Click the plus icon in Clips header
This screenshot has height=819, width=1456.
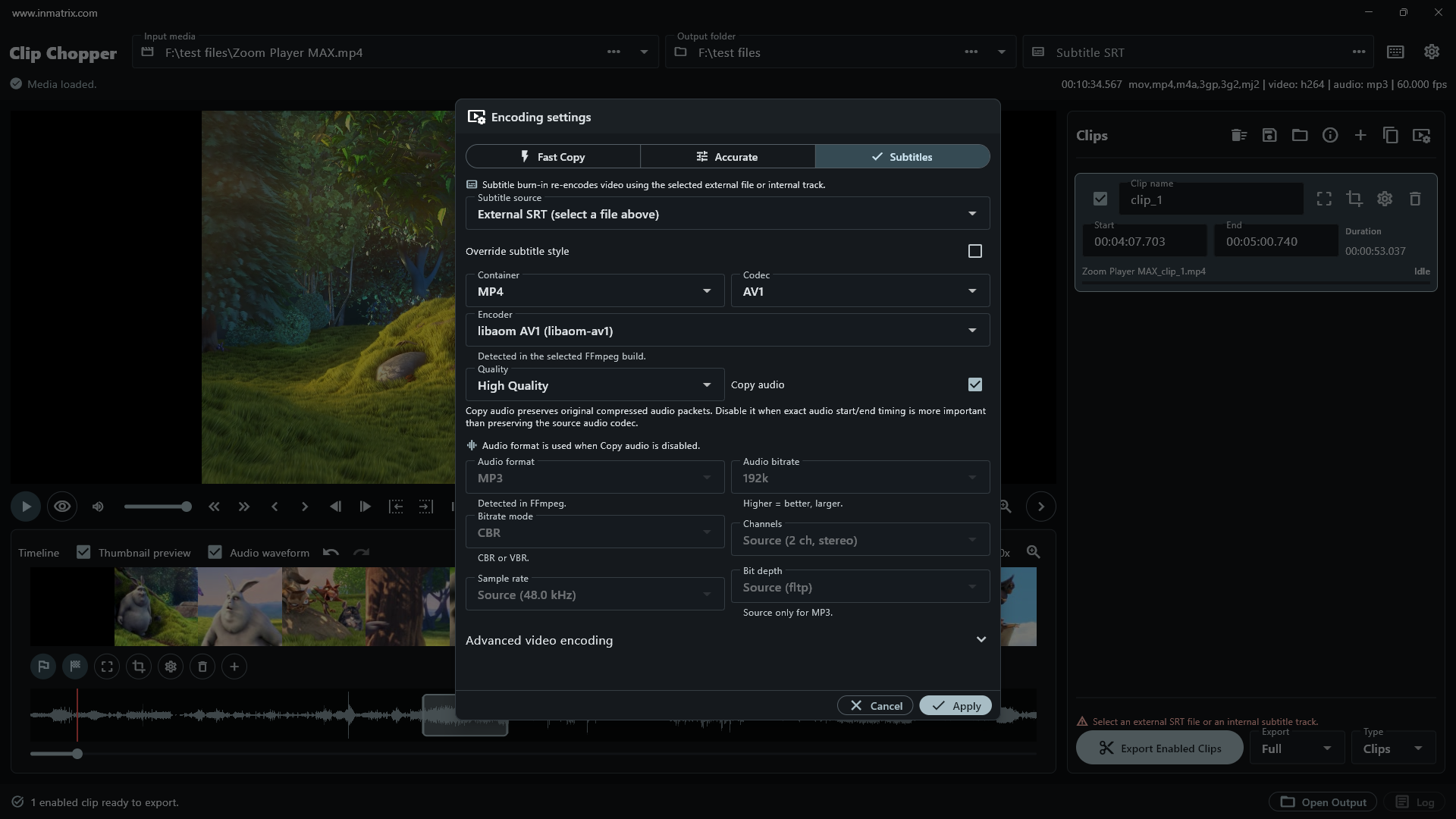pyautogui.click(x=1360, y=135)
